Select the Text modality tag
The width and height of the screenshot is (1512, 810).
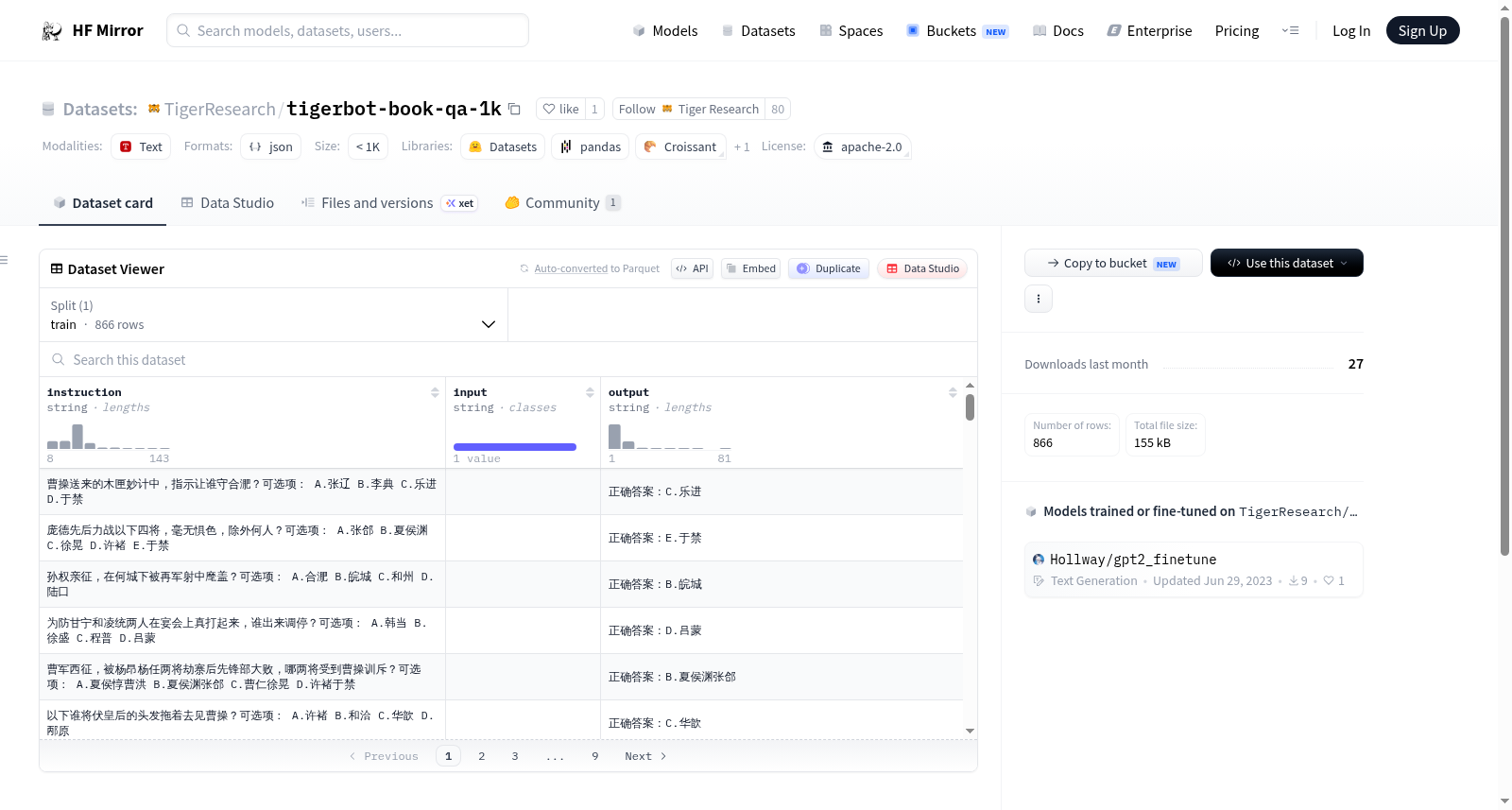(x=141, y=146)
